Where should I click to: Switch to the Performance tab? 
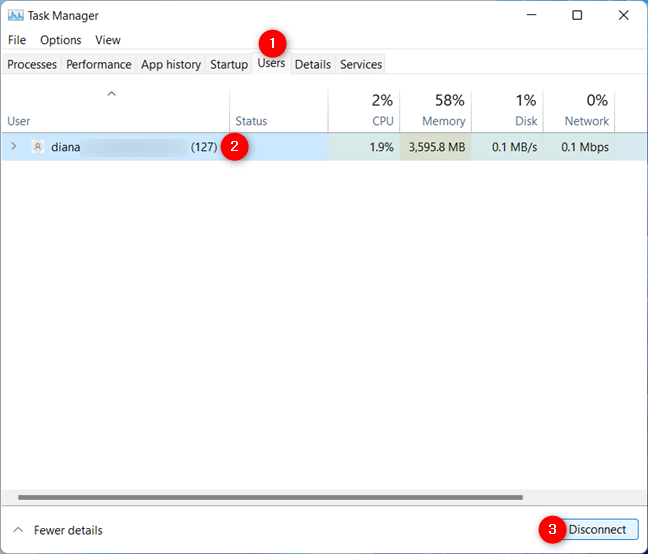99,64
